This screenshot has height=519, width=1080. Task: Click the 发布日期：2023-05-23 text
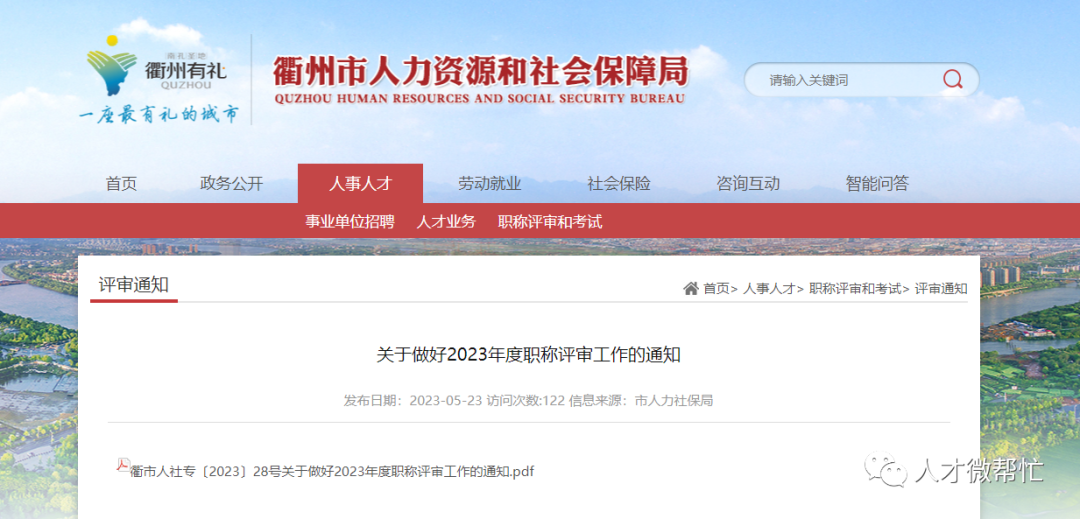pyautogui.click(x=413, y=401)
